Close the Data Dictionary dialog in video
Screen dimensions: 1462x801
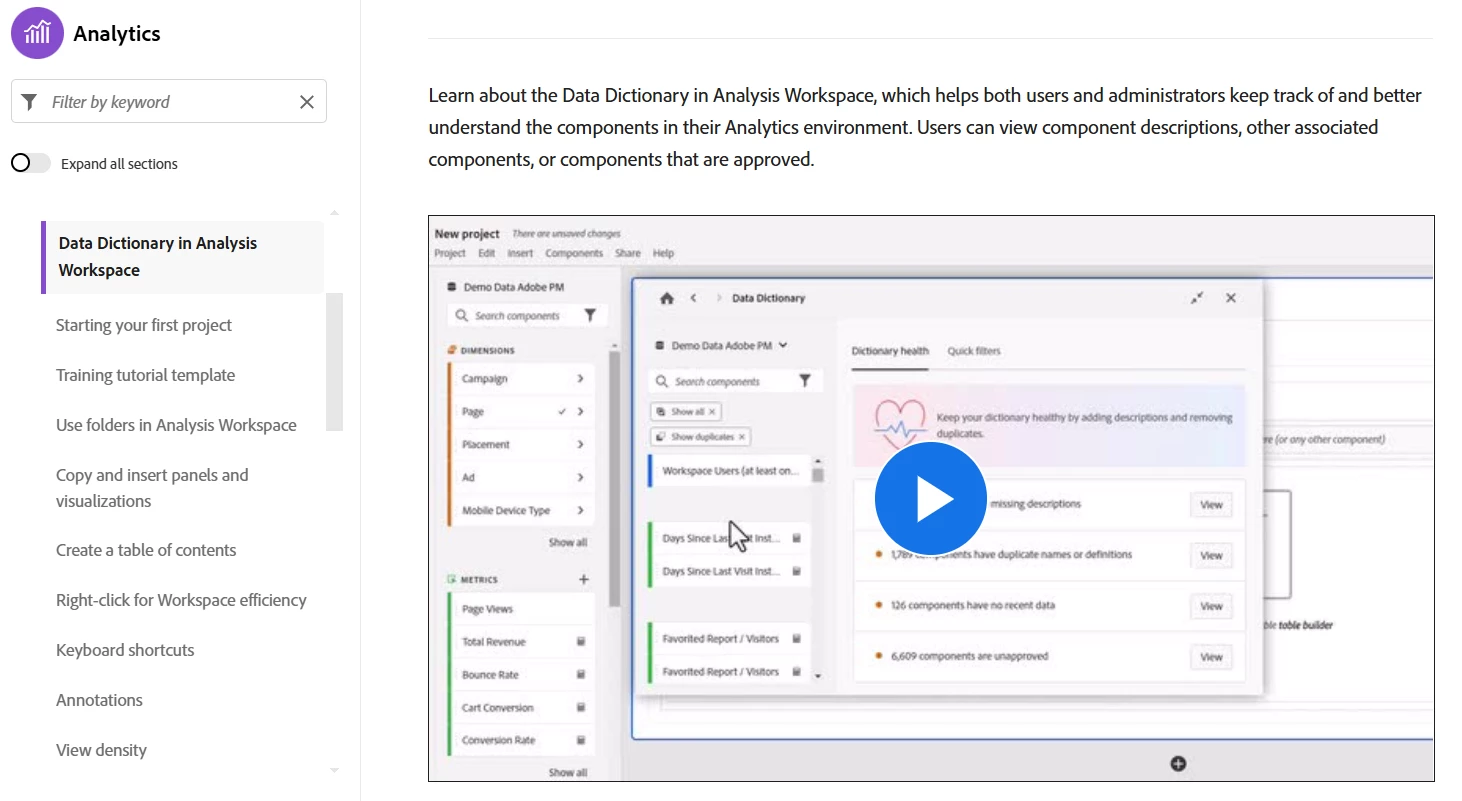click(1231, 298)
